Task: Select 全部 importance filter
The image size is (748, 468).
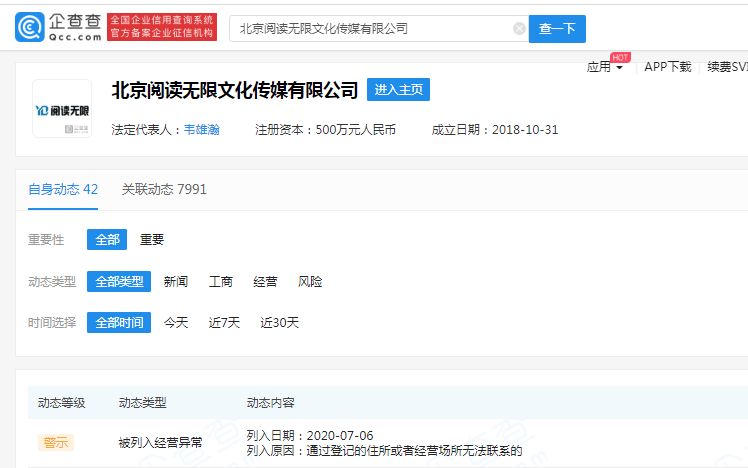Action: (107, 239)
